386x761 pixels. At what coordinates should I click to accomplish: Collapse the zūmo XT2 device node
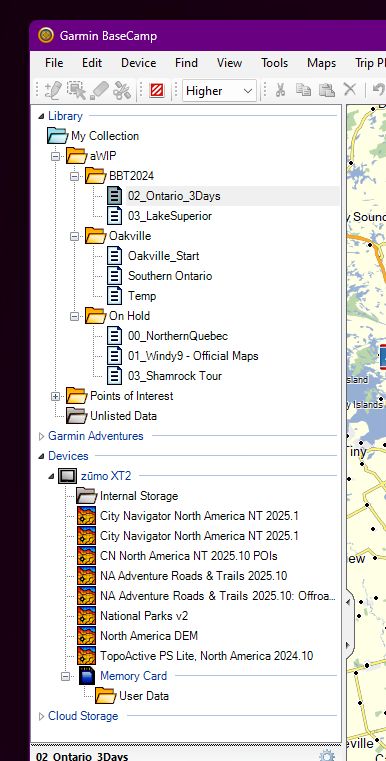pos(51,476)
